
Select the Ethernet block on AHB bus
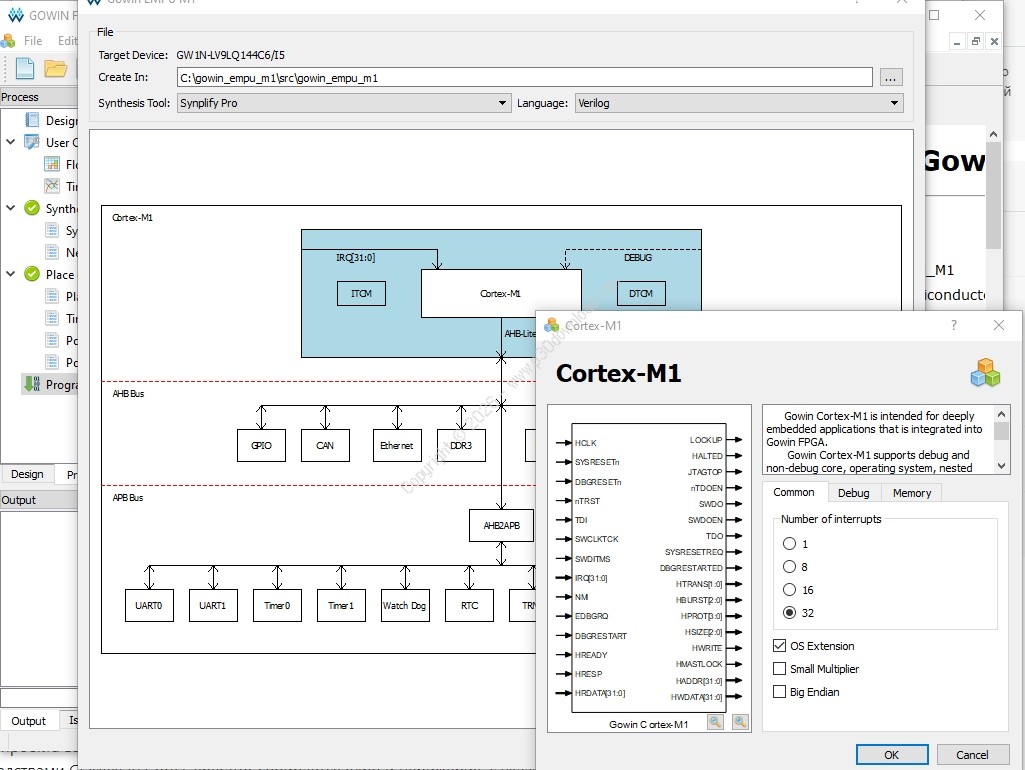click(397, 446)
